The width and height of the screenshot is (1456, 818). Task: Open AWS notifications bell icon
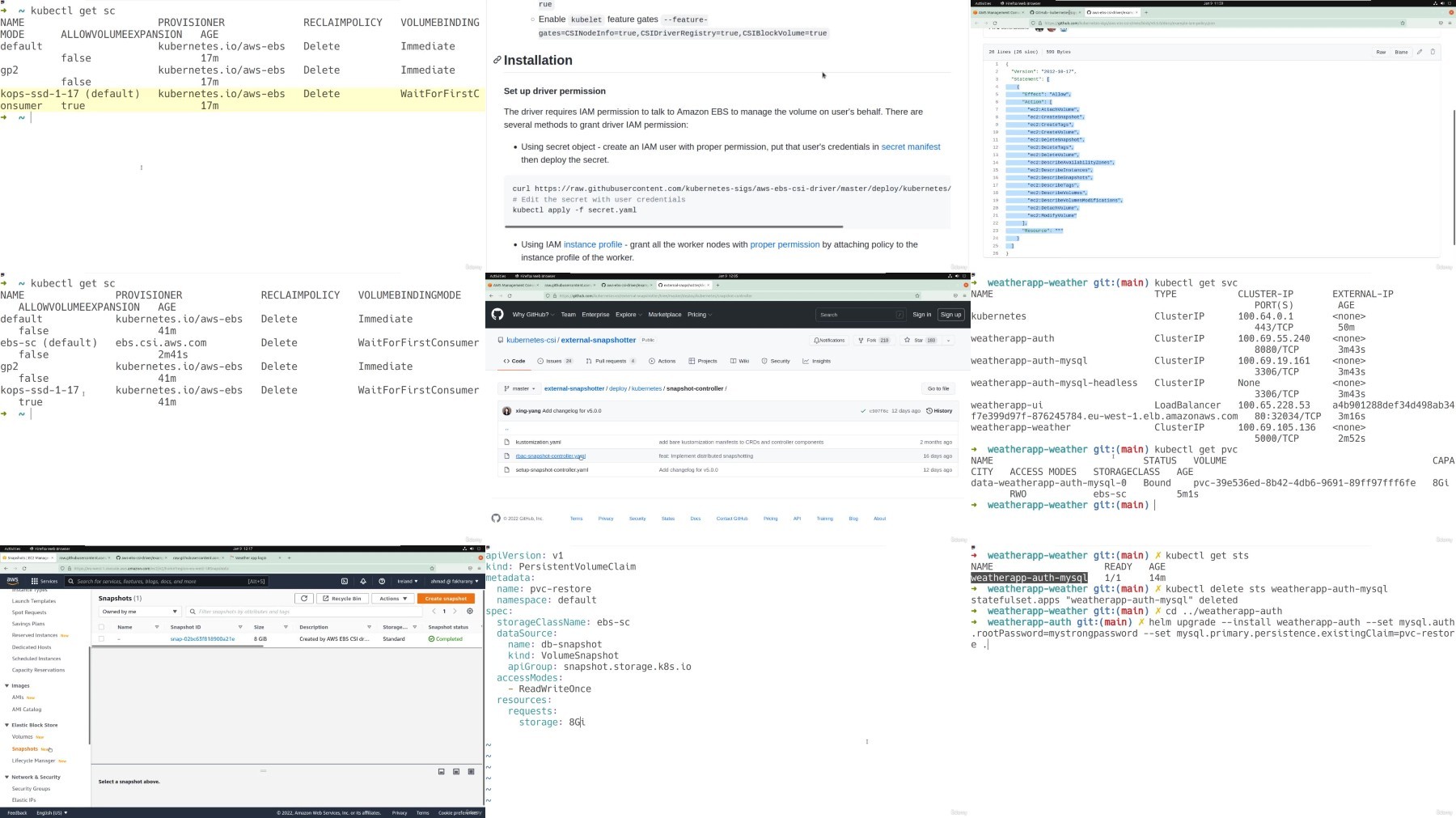[x=363, y=581]
